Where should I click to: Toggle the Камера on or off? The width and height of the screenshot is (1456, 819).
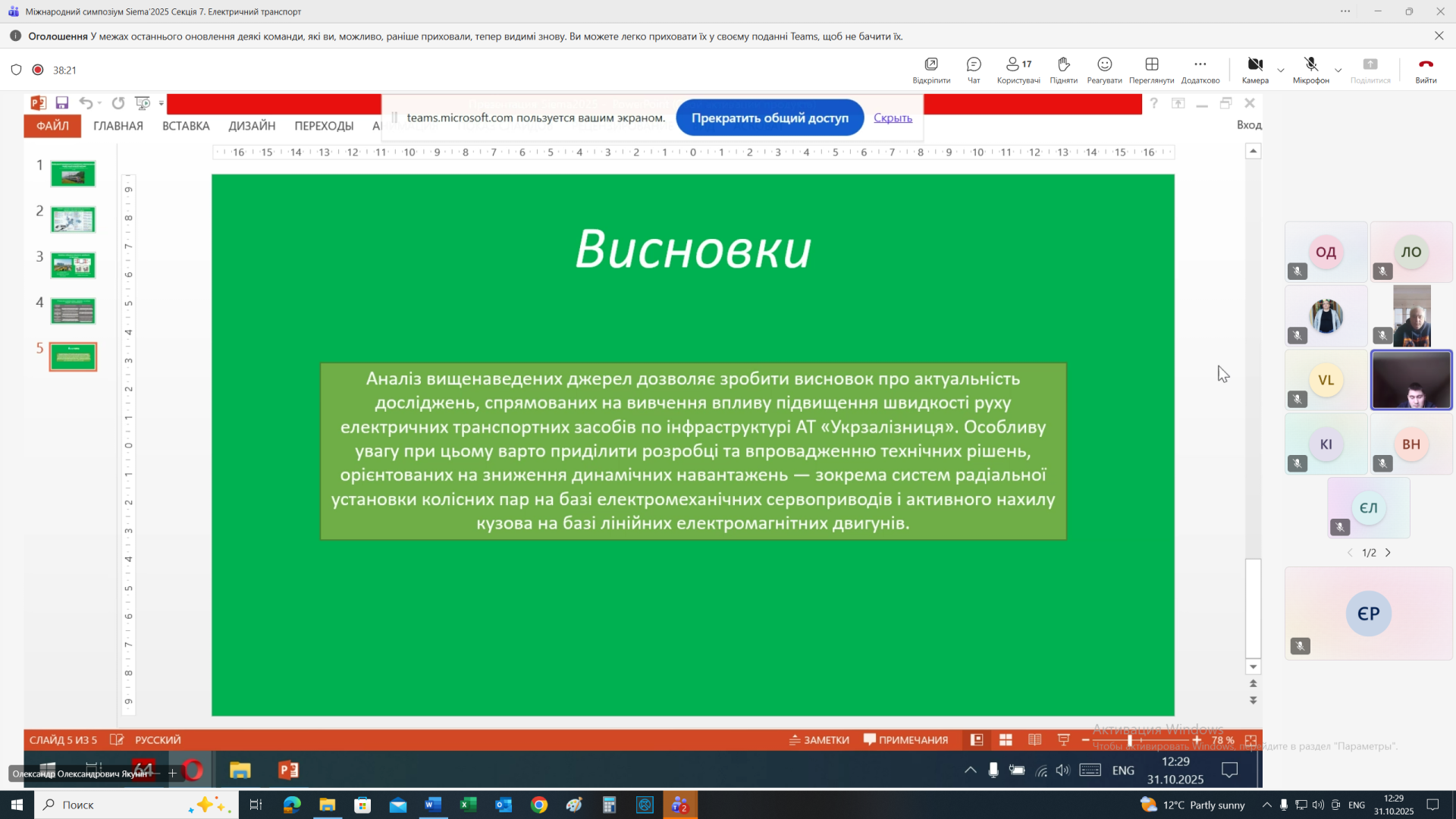(1255, 65)
